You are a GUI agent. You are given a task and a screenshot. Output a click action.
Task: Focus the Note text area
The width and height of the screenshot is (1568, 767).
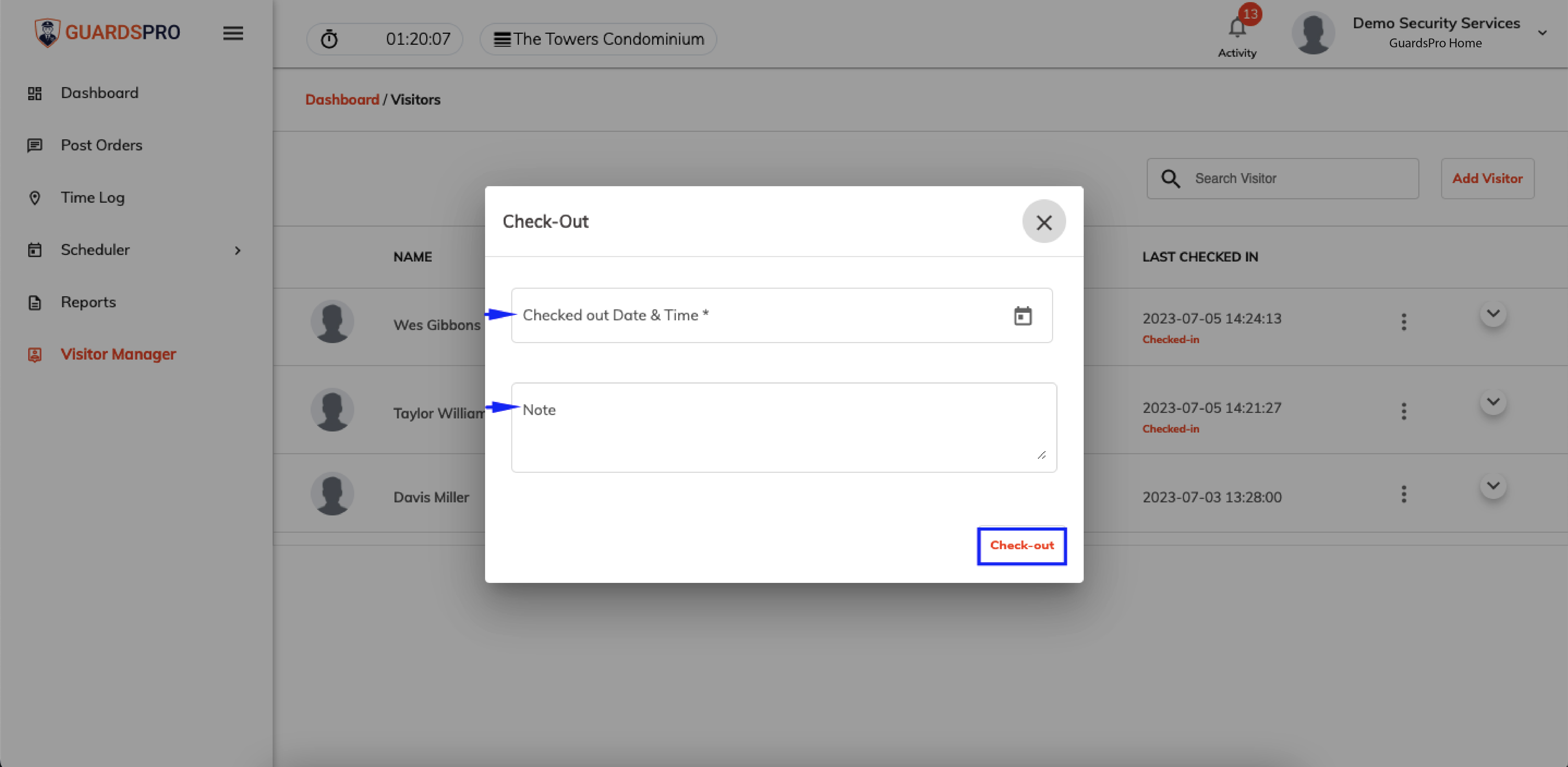784,428
